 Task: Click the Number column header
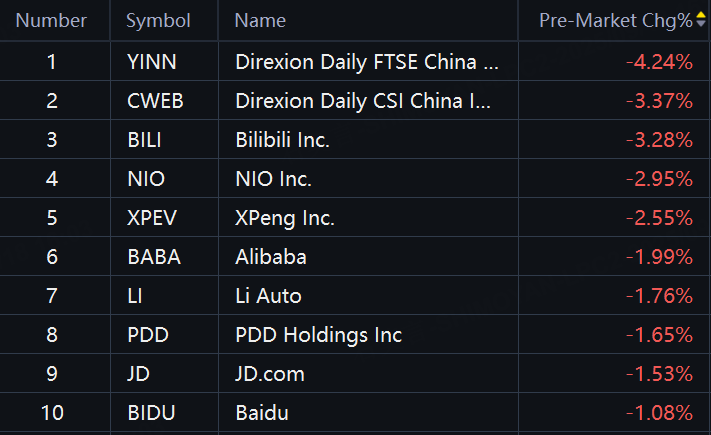(51, 20)
